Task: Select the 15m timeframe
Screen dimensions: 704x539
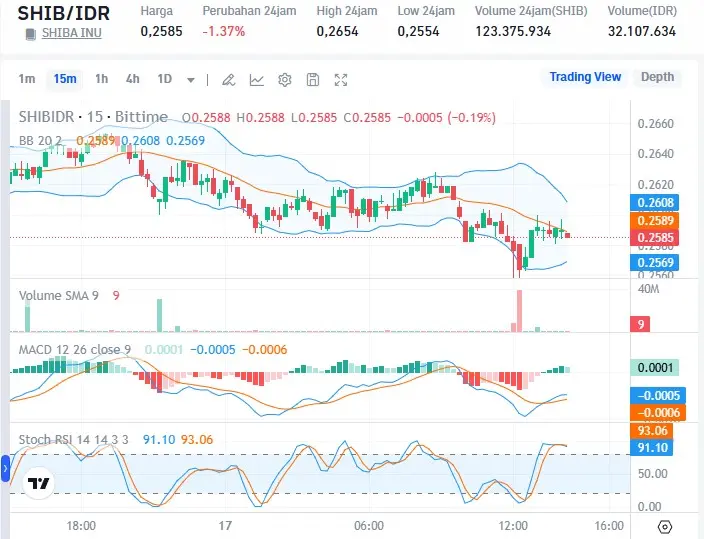Action: click(65, 79)
